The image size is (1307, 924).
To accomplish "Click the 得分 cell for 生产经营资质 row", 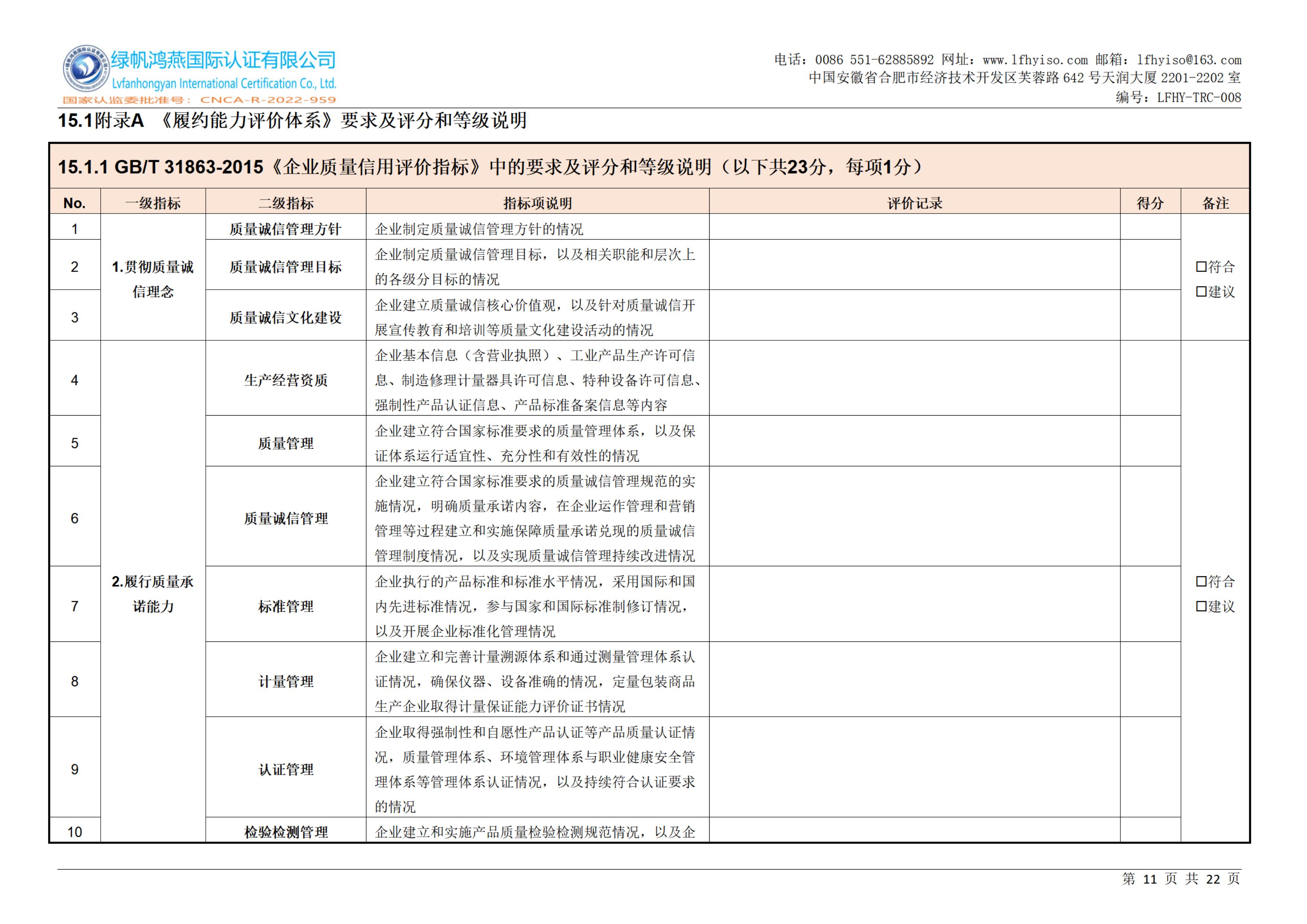I will 1150,378.
